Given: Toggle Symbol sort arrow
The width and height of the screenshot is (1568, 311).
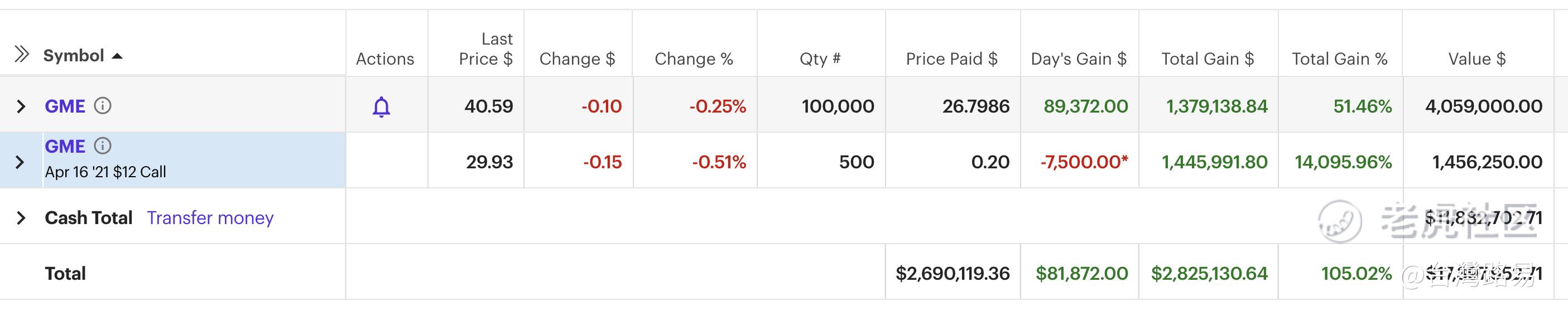Looking at the screenshot, I should click(118, 56).
